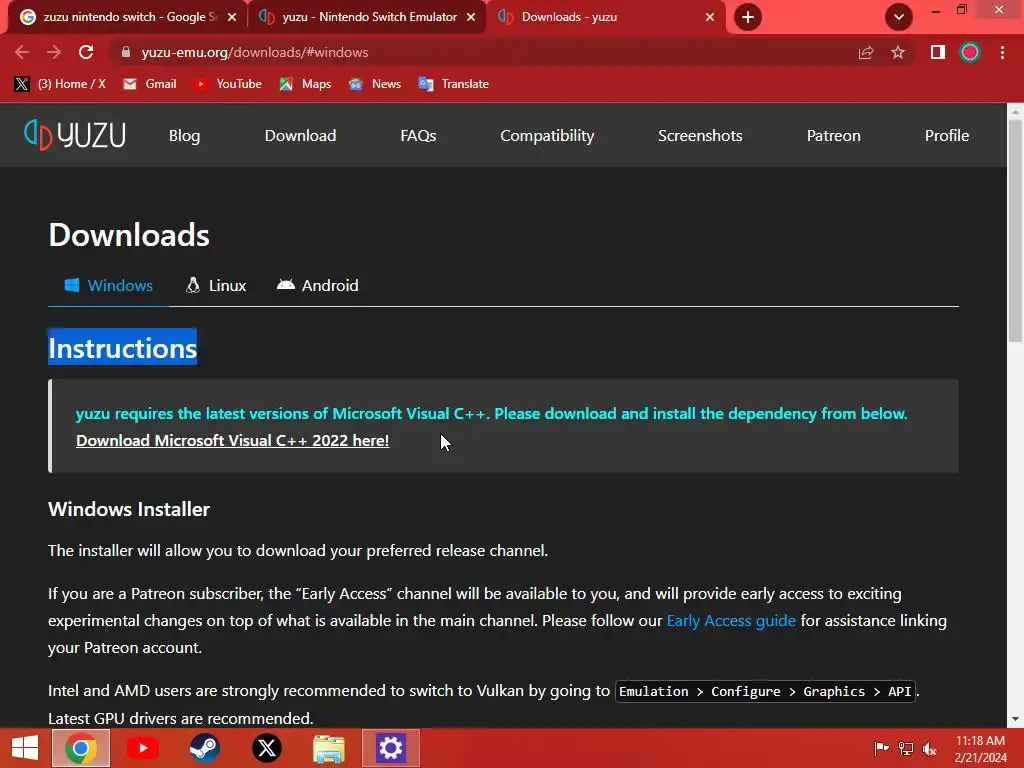This screenshot has width=1024, height=768.
Task: Open the Chrome profile avatar
Action: (x=970, y=52)
